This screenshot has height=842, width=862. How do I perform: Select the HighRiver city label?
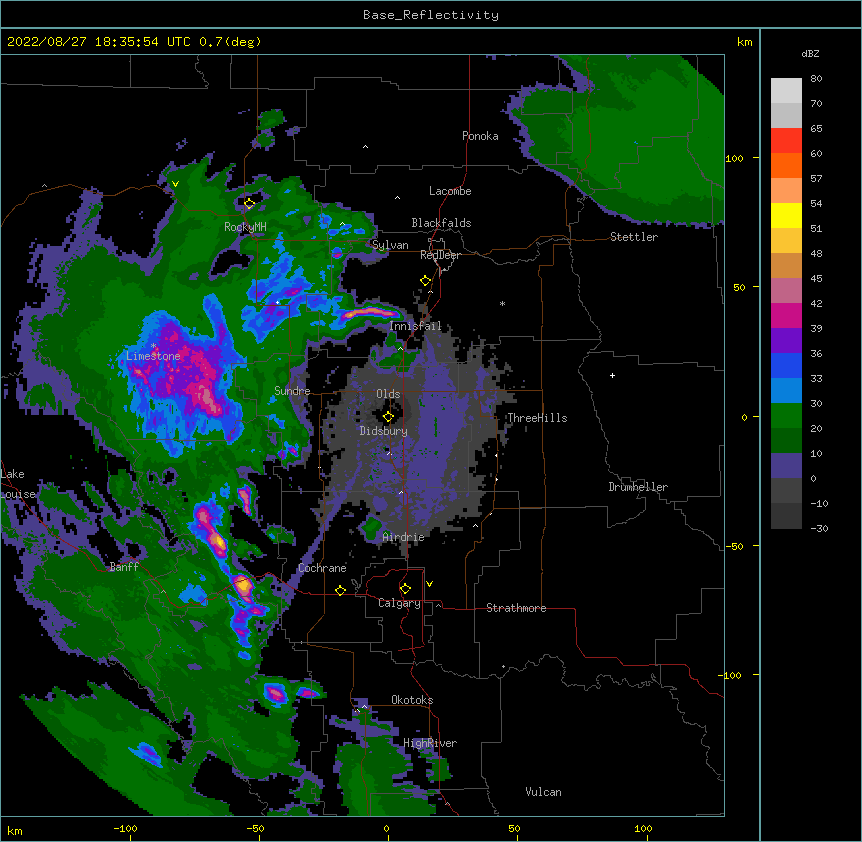click(430, 743)
